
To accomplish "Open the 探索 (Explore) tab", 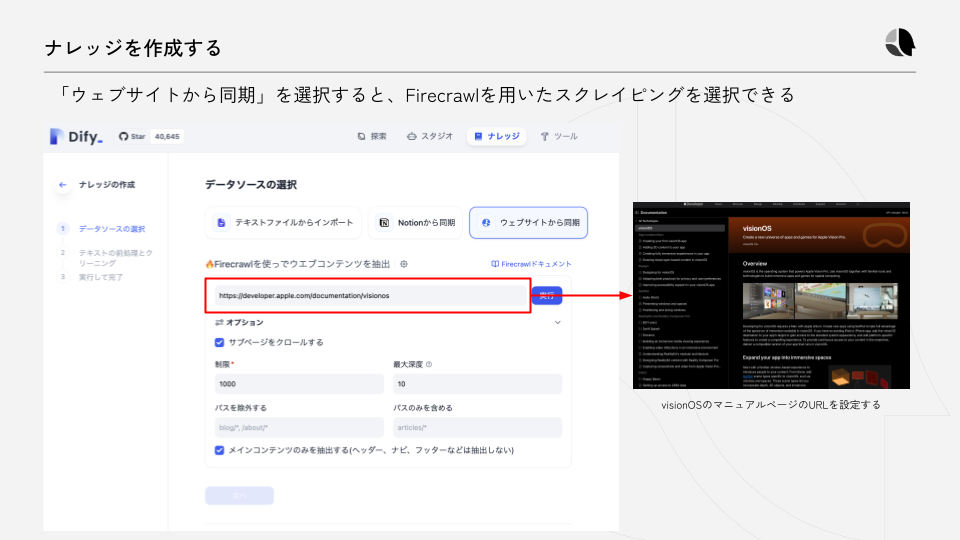I will click(372, 137).
